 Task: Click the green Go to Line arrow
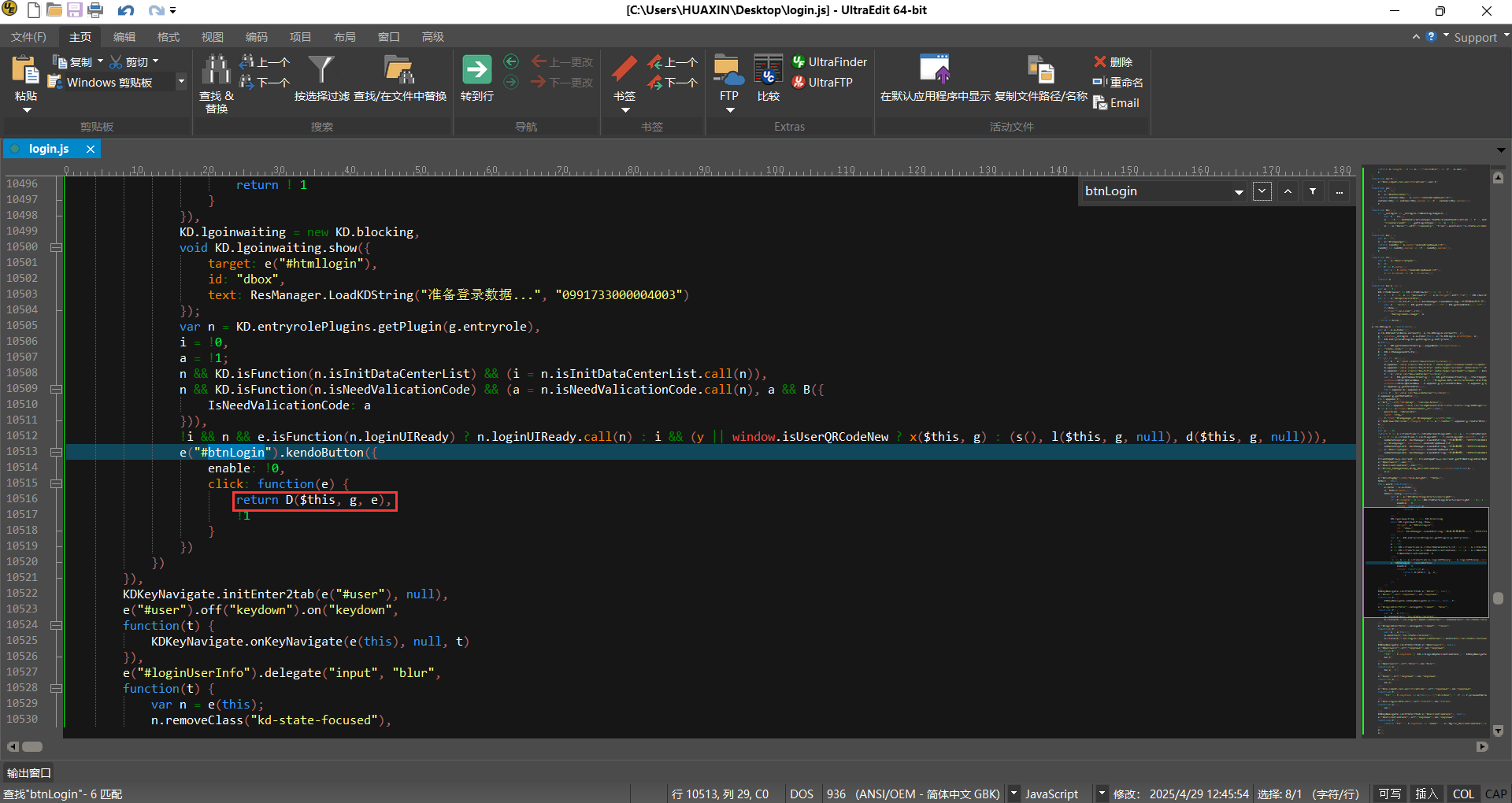(x=476, y=71)
